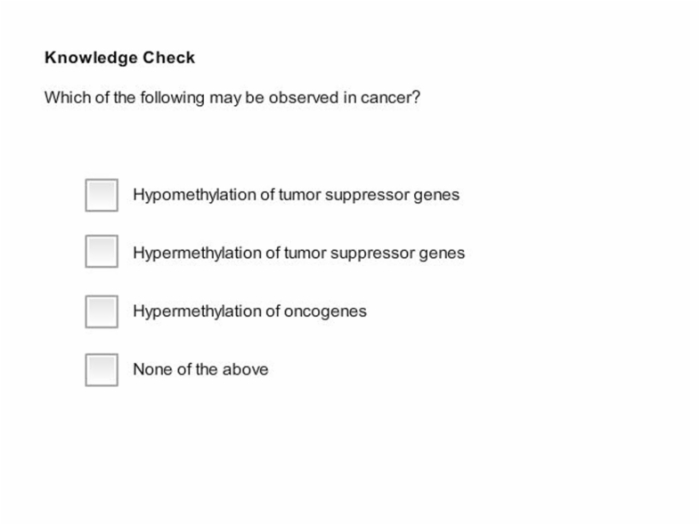Click the label text Hypomethylation of tumor suppressor genes
This screenshot has height=525, width=700.
(296, 195)
